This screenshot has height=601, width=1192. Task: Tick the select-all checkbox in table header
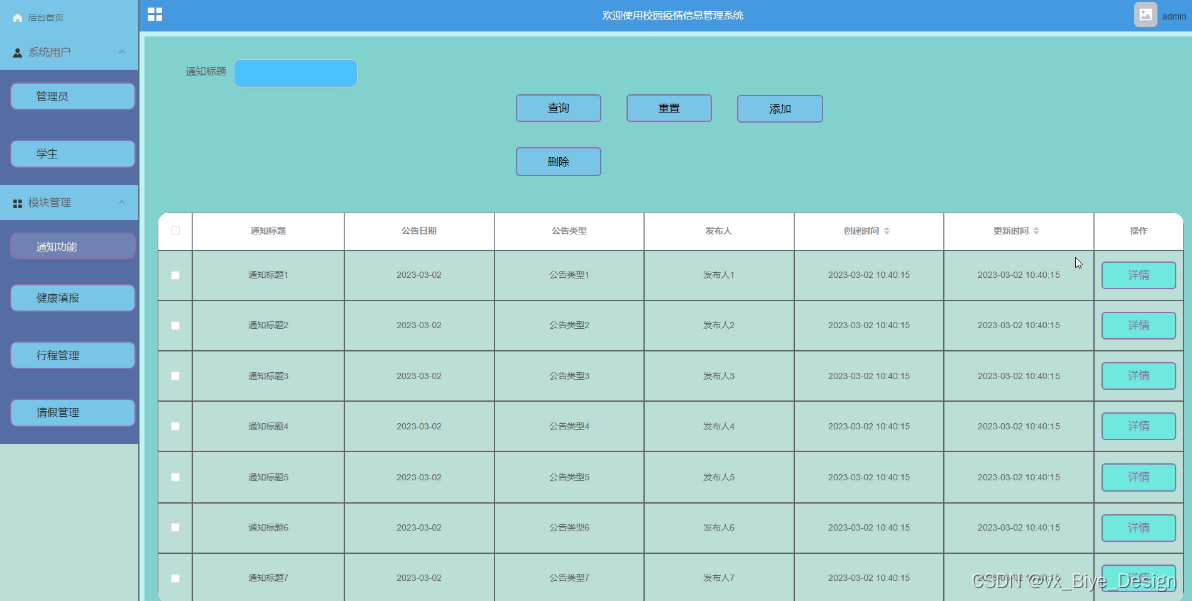pyautogui.click(x=176, y=230)
